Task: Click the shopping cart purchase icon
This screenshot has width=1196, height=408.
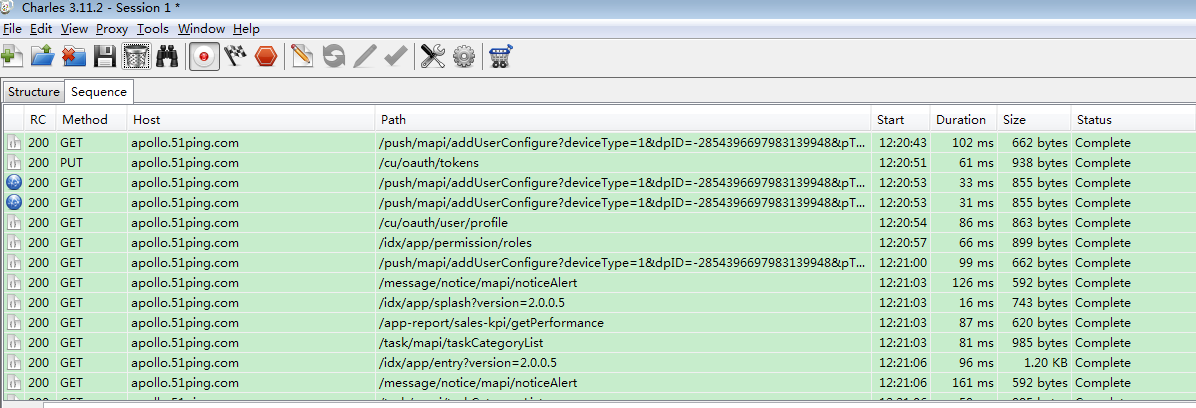Action: pos(500,57)
